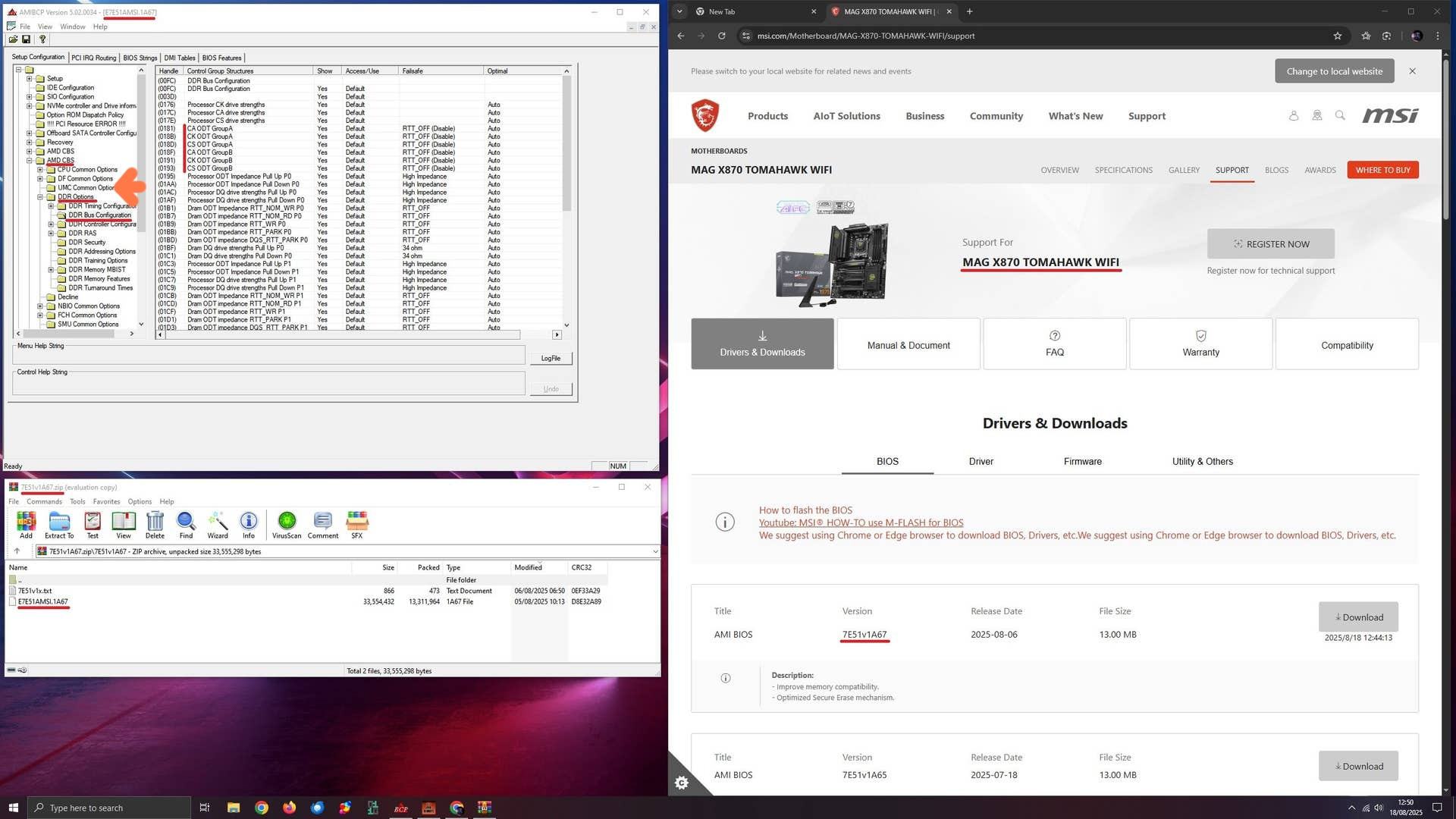Open the M-FLASH YouTube how-to link
Image resolution: width=1456 pixels, height=819 pixels.
pyautogui.click(x=861, y=522)
